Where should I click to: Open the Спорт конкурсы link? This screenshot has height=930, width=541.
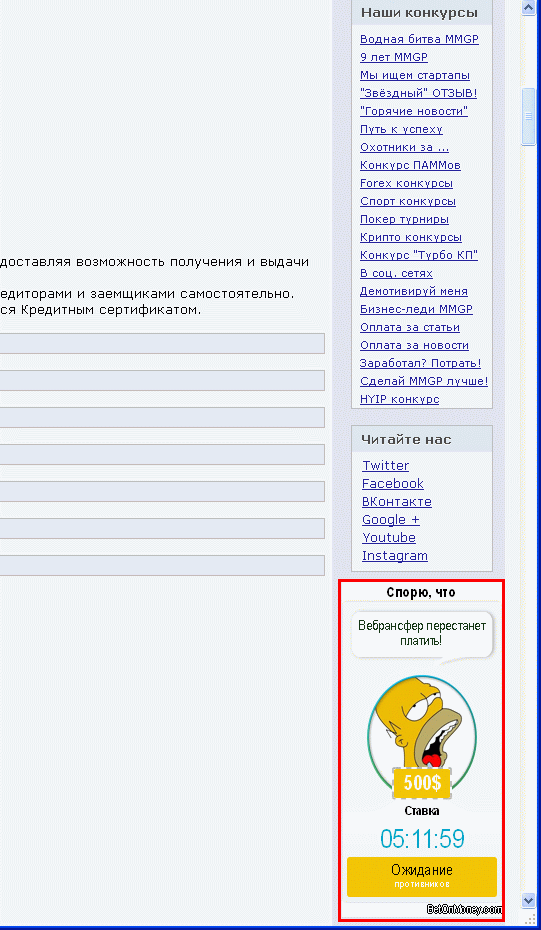(x=408, y=202)
